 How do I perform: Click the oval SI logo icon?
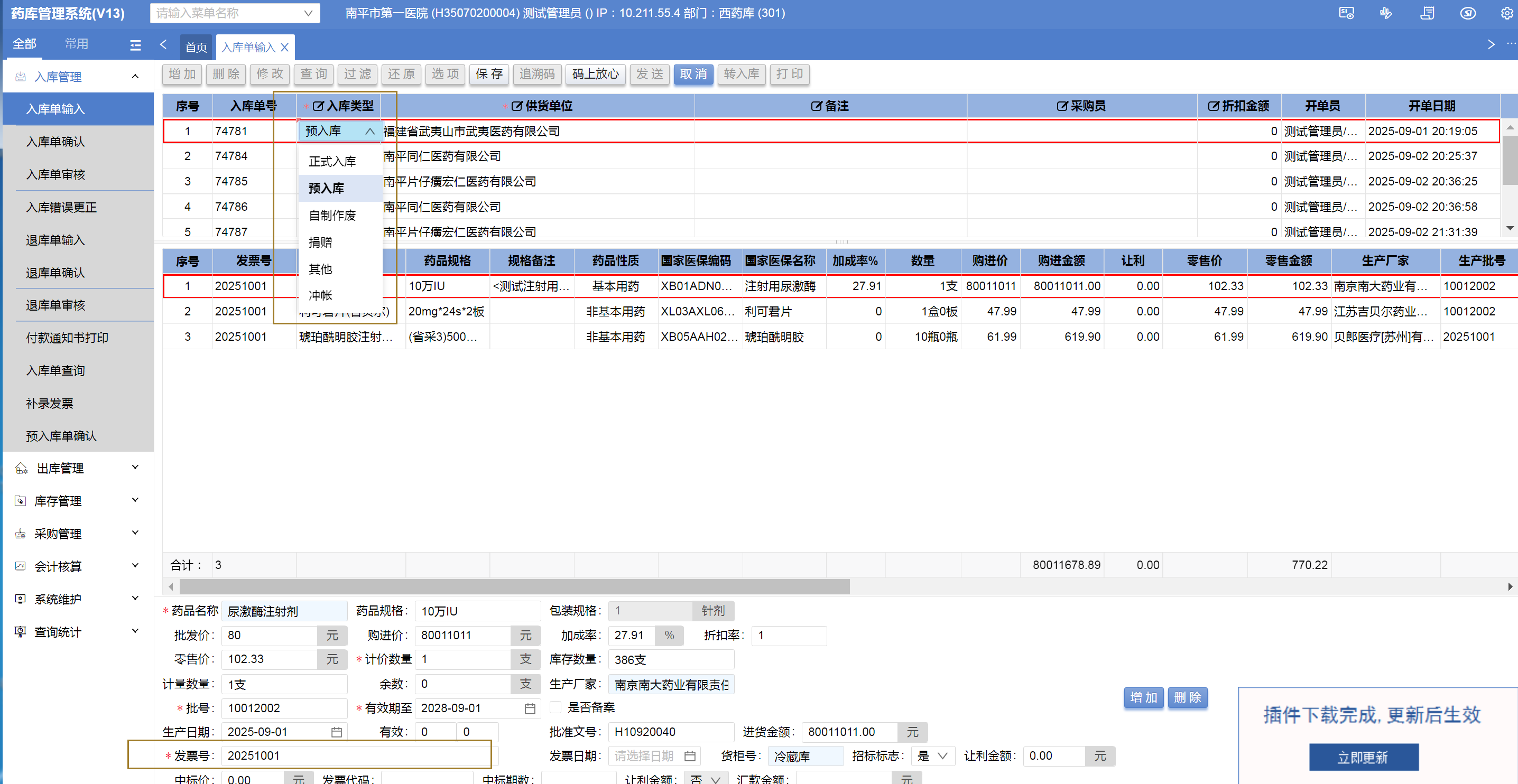click(x=1467, y=13)
